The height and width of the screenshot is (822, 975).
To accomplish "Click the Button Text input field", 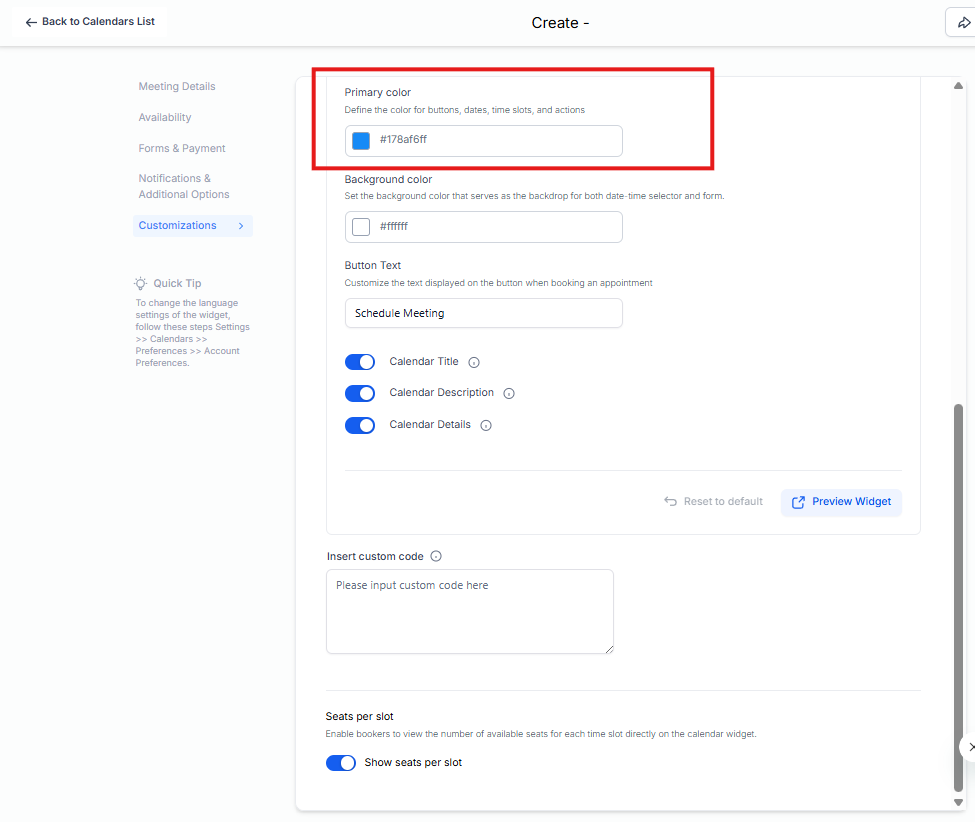I will coord(483,313).
